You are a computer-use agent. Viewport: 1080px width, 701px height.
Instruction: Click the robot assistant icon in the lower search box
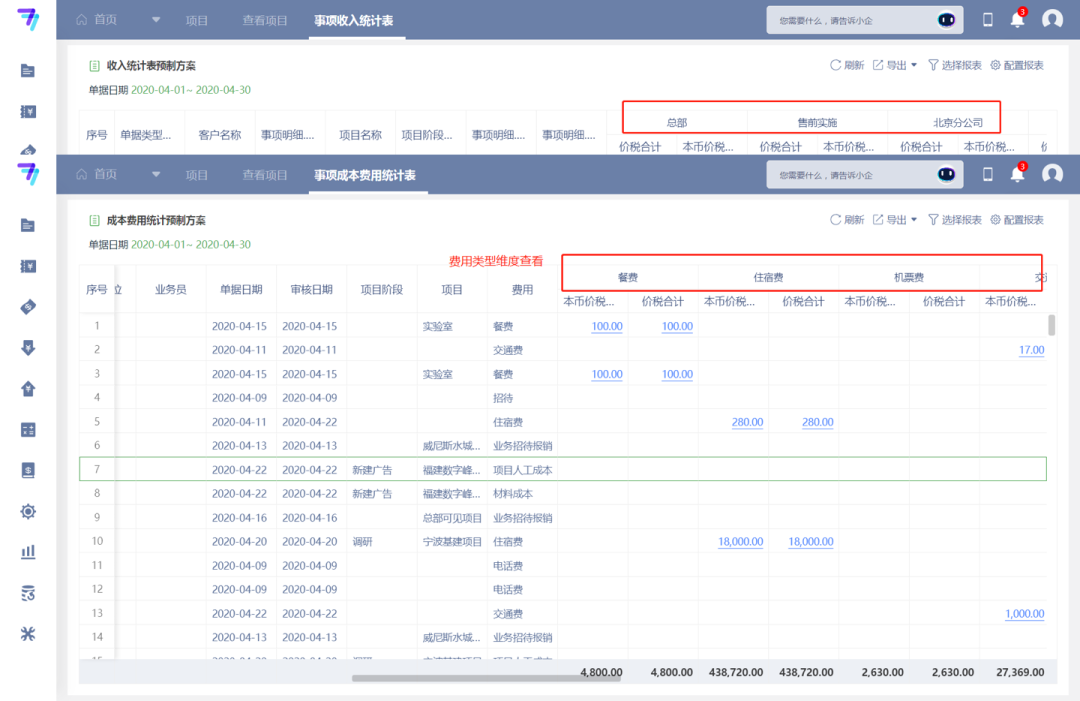tap(946, 174)
